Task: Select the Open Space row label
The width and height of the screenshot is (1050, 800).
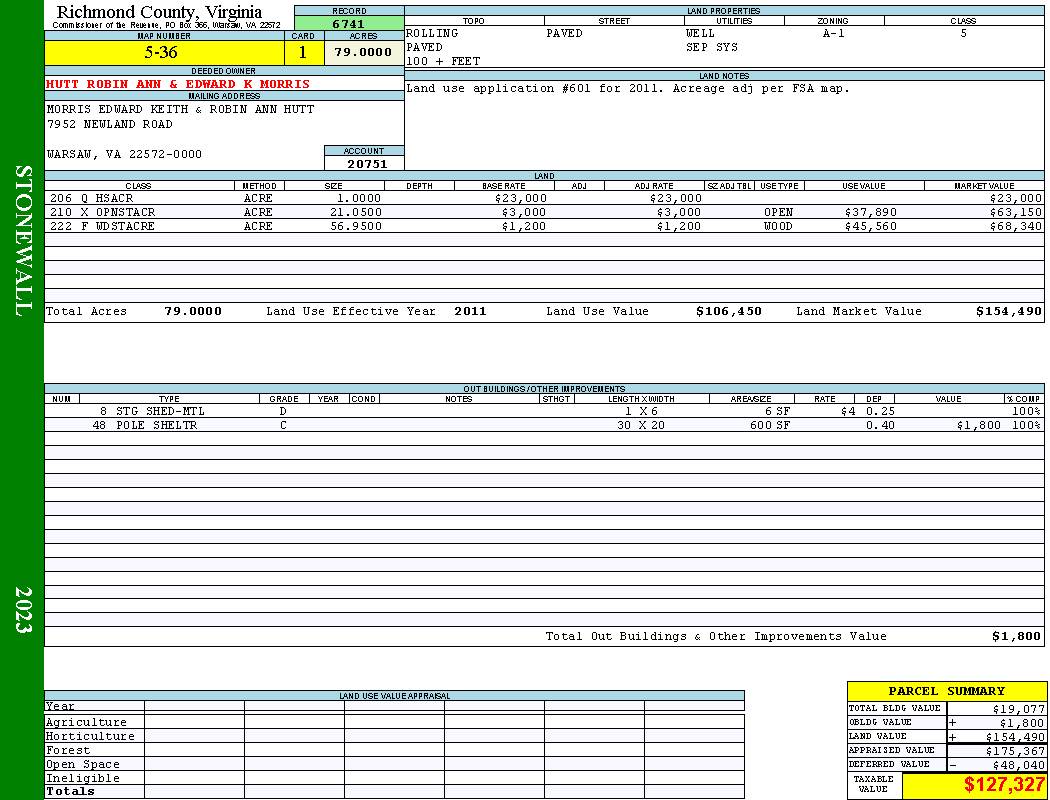Action: click(x=82, y=765)
